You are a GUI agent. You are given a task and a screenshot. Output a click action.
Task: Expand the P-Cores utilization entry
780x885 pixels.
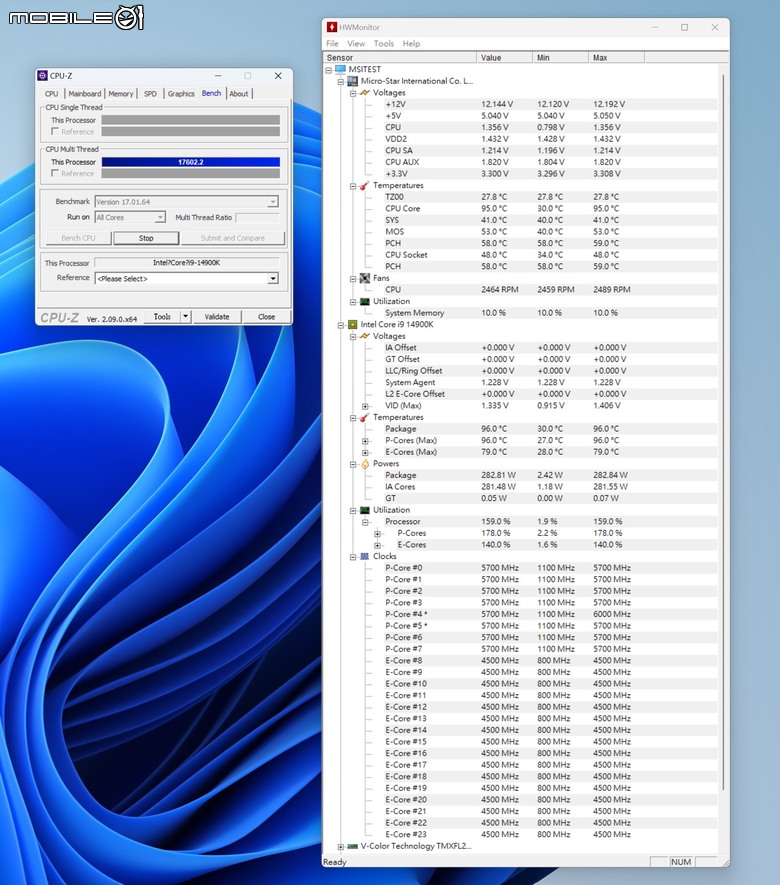pyautogui.click(x=378, y=534)
